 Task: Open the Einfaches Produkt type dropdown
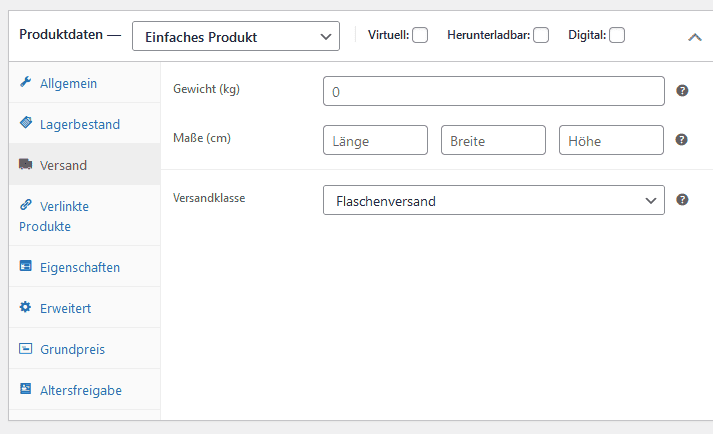pyautogui.click(x=235, y=37)
